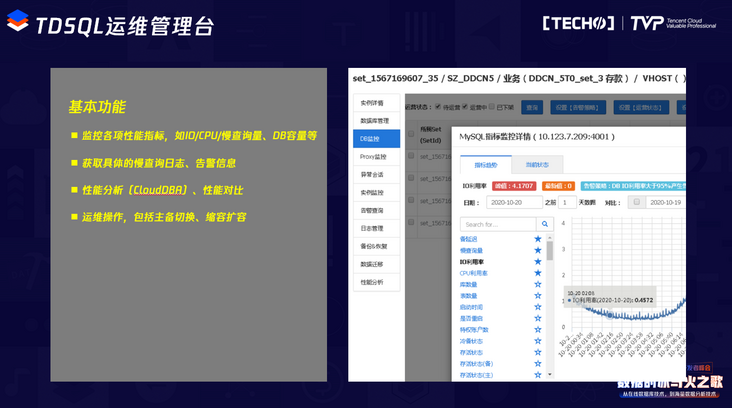Switch to the 指标趋势 tab
Viewport: 732px width, 408px height.
coord(486,165)
